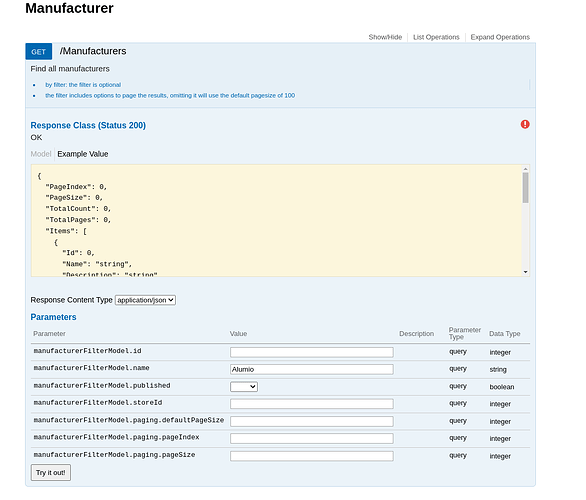
Task: Click the example JSON scrollbar thumb
Action: pos(525,188)
